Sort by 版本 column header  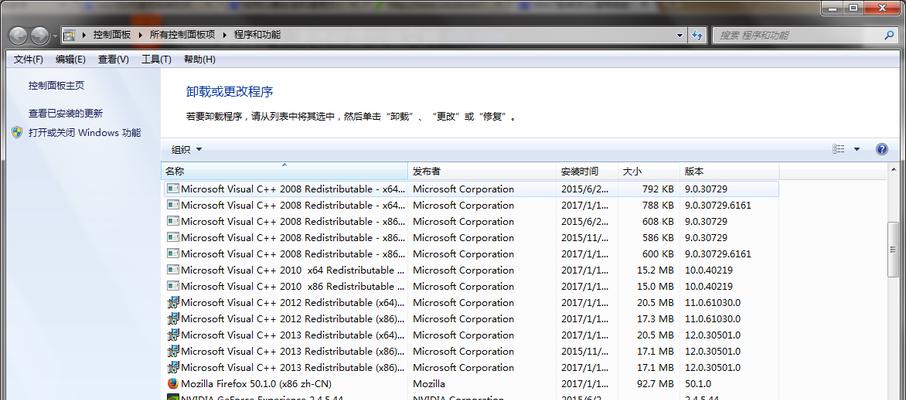[x=730, y=171]
